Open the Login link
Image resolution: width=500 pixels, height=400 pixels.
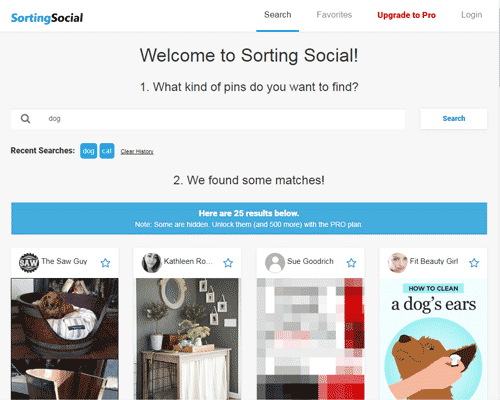coord(471,15)
